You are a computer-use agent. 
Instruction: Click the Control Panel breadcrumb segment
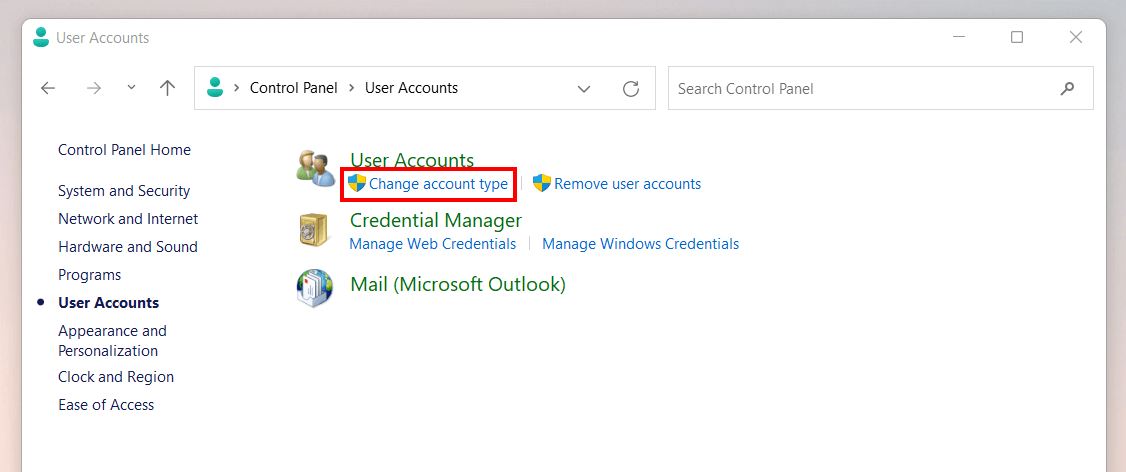[x=294, y=88]
